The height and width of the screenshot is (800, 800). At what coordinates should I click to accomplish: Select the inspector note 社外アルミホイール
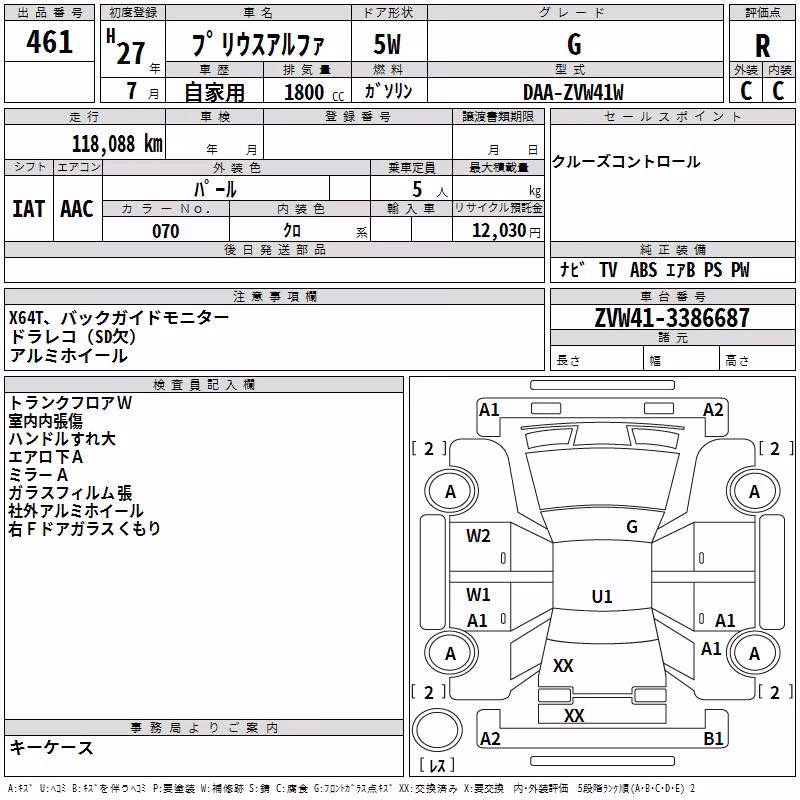76,511
